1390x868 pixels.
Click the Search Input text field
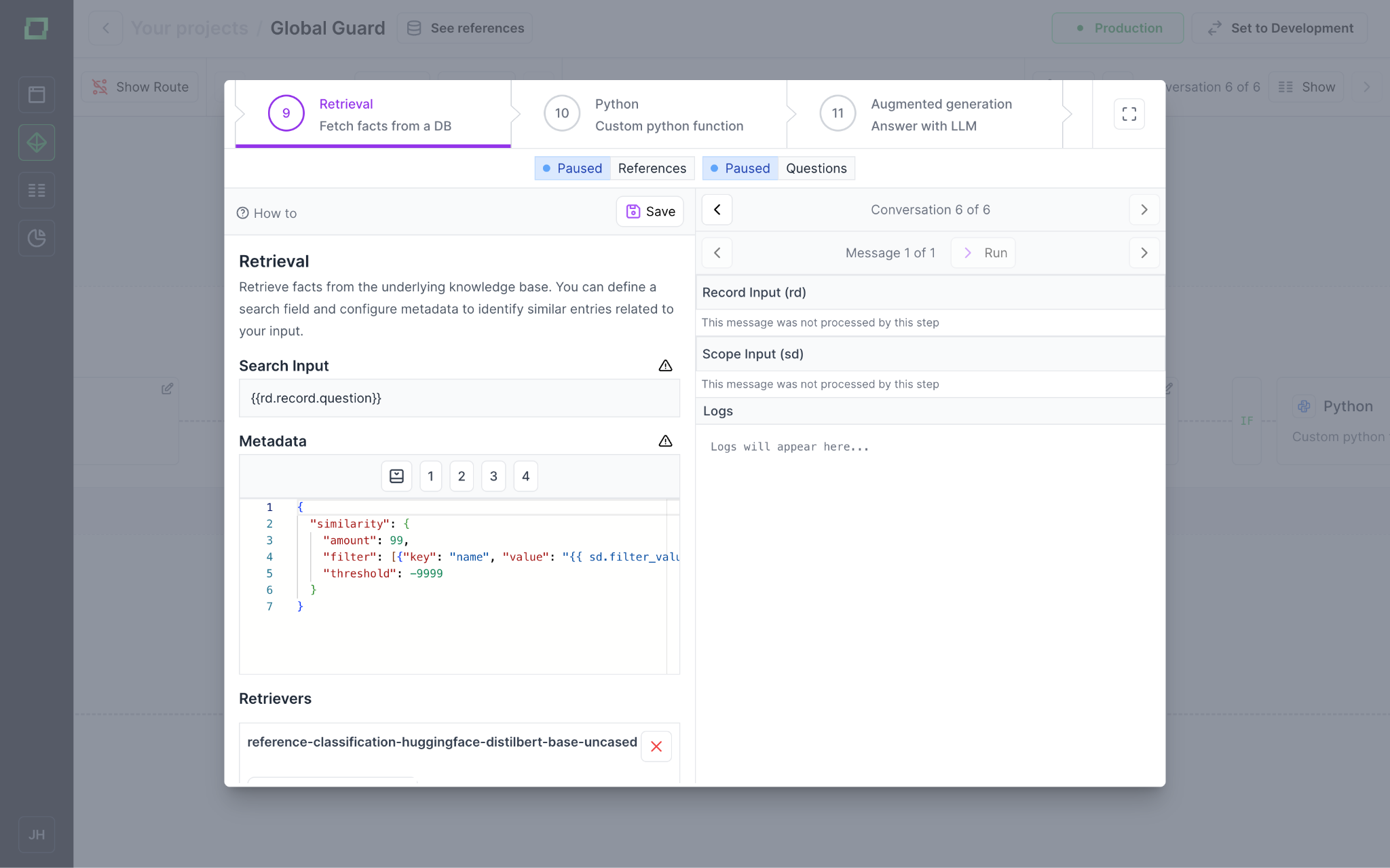459,398
